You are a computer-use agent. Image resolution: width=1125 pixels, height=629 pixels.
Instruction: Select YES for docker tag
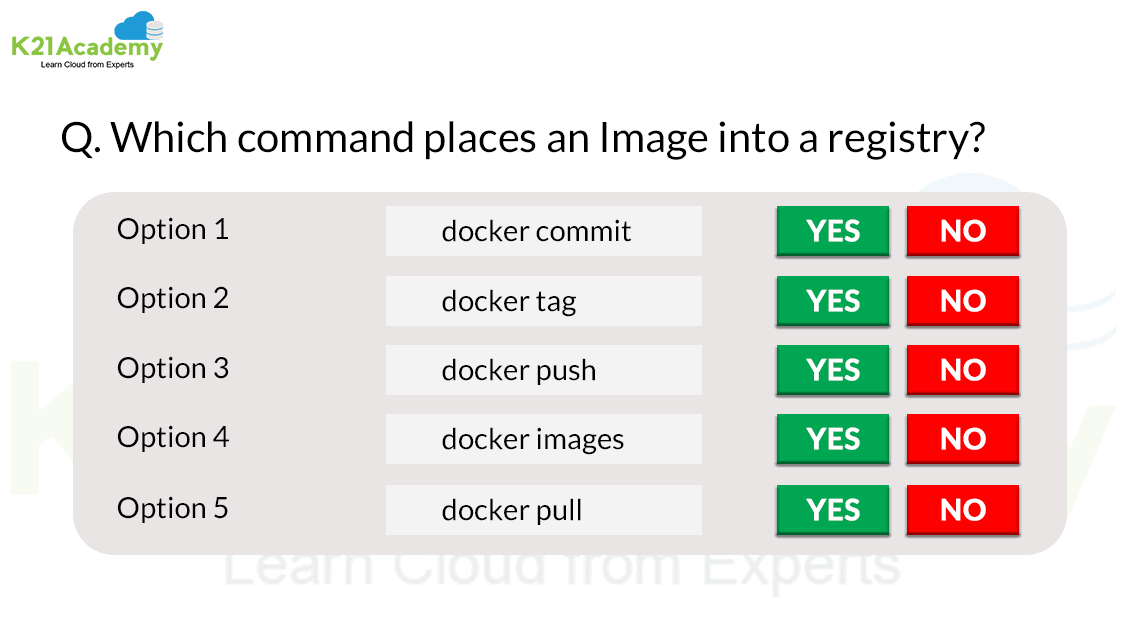coord(832,301)
